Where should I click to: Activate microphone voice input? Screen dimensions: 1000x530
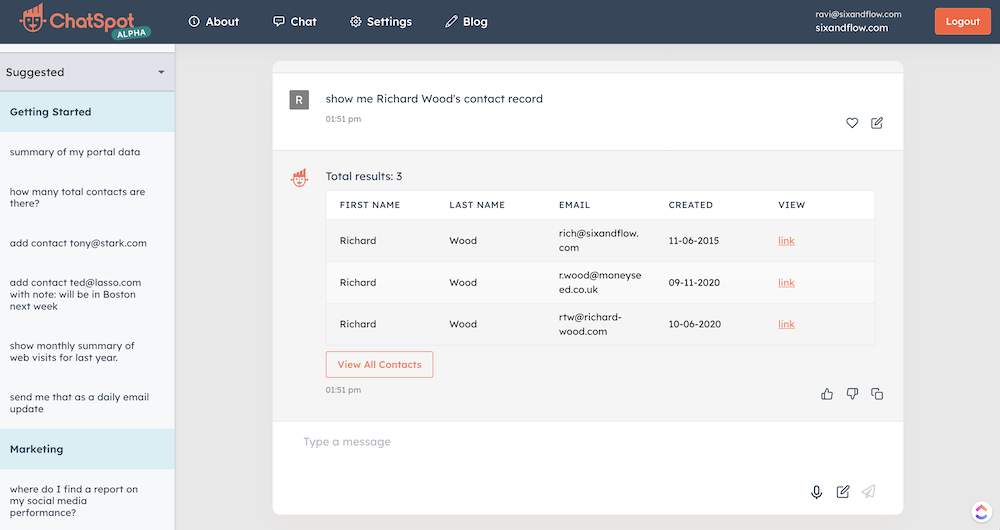tap(816, 492)
